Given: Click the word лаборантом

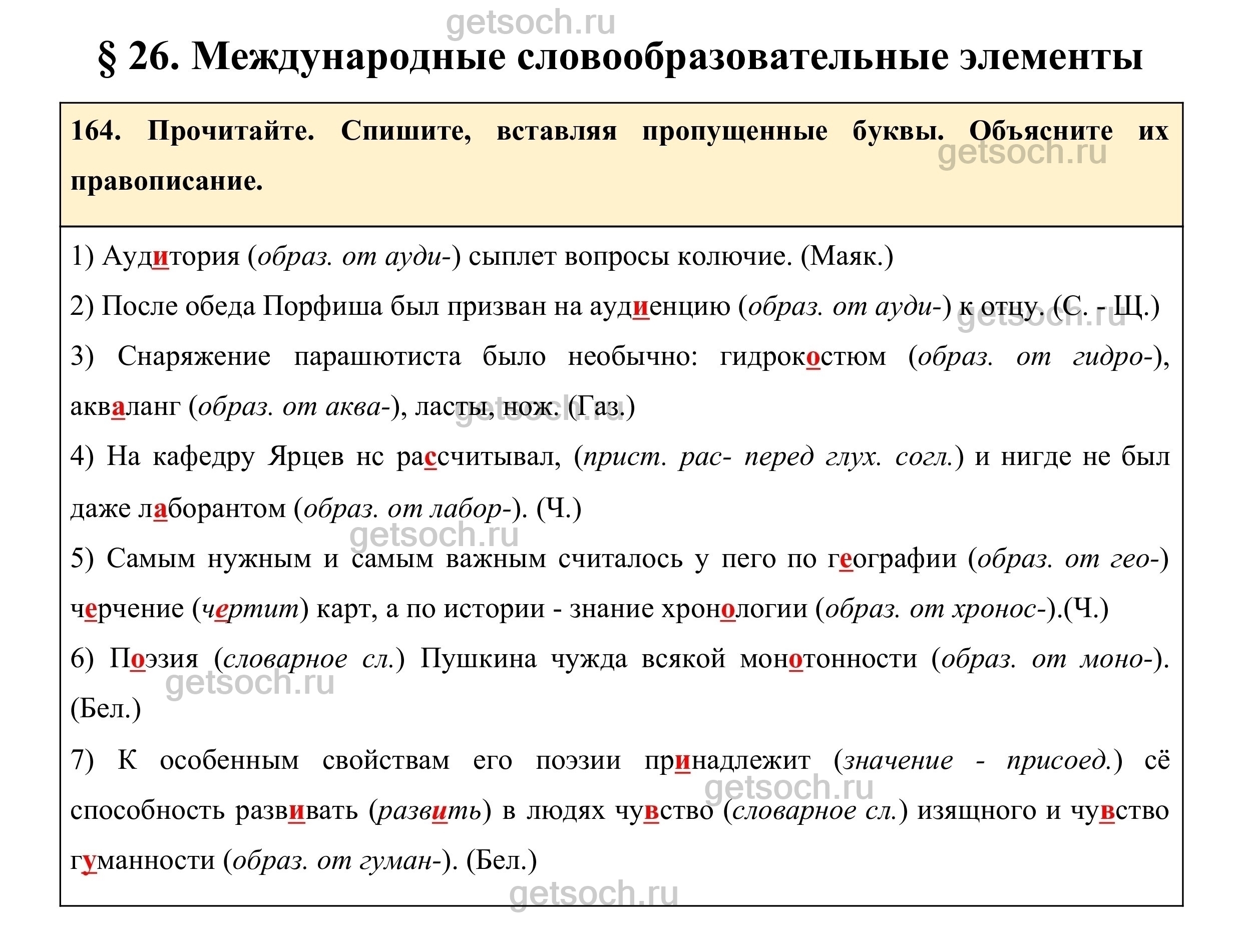Looking at the screenshot, I should tap(213, 509).
